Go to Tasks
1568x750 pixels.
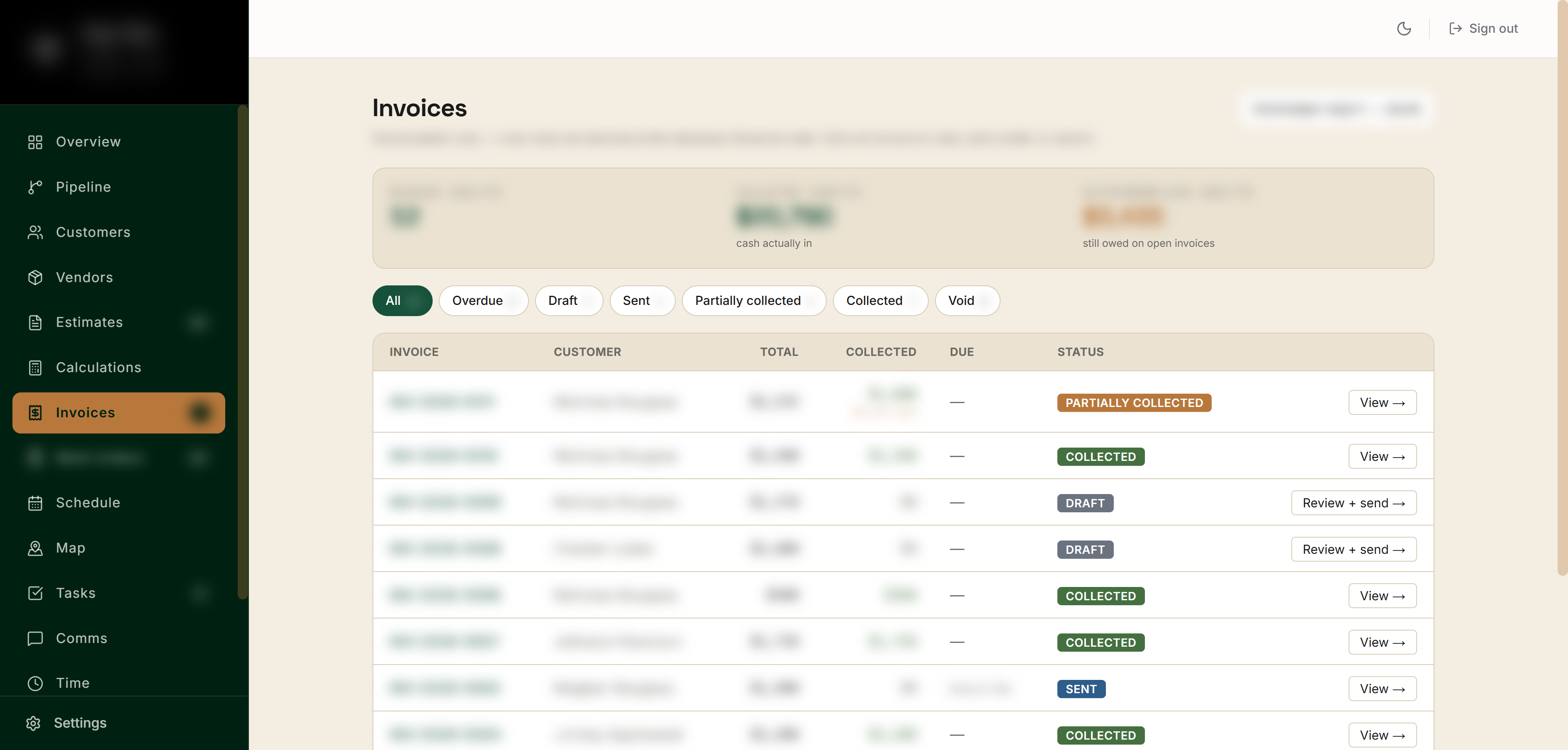coord(119,593)
